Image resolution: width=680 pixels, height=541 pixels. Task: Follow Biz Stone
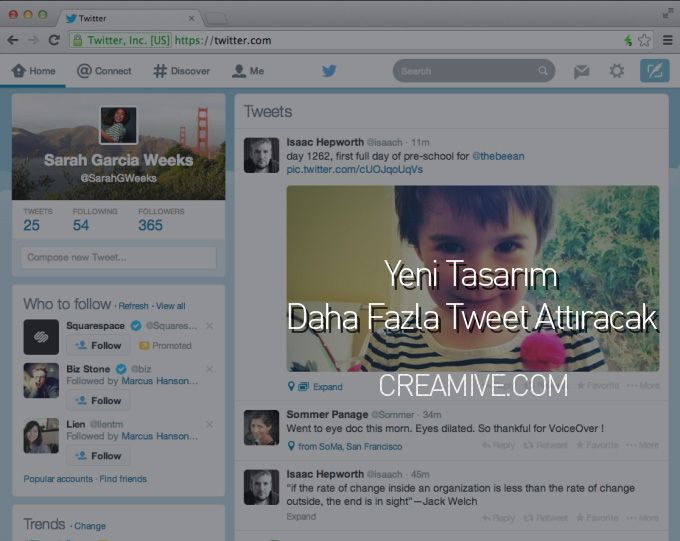[98, 400]
